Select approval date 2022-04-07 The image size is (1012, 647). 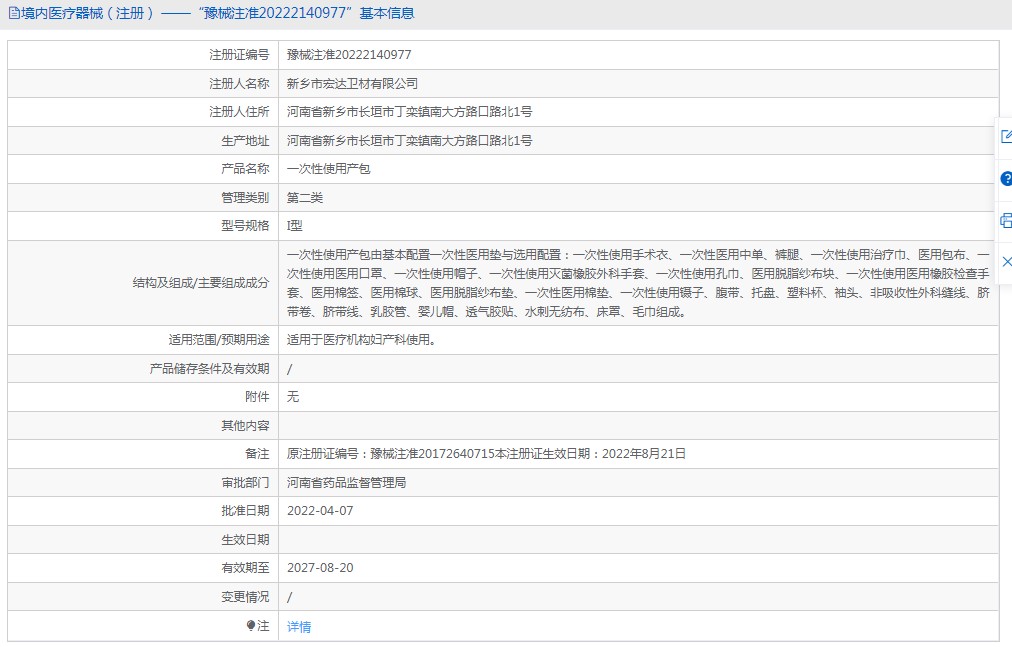click(x=320, y=511)
